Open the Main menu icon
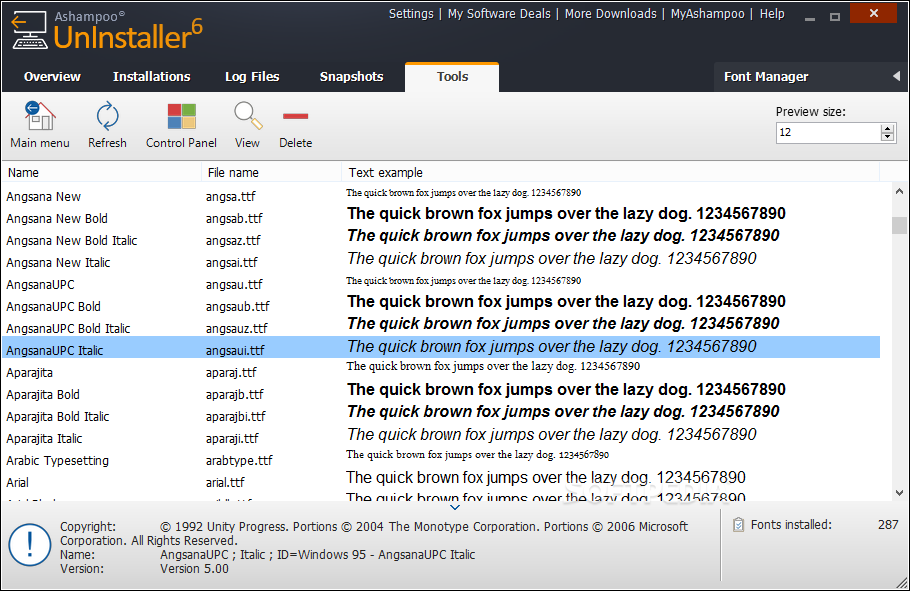910x591 pixels. [x=39, y=116]
